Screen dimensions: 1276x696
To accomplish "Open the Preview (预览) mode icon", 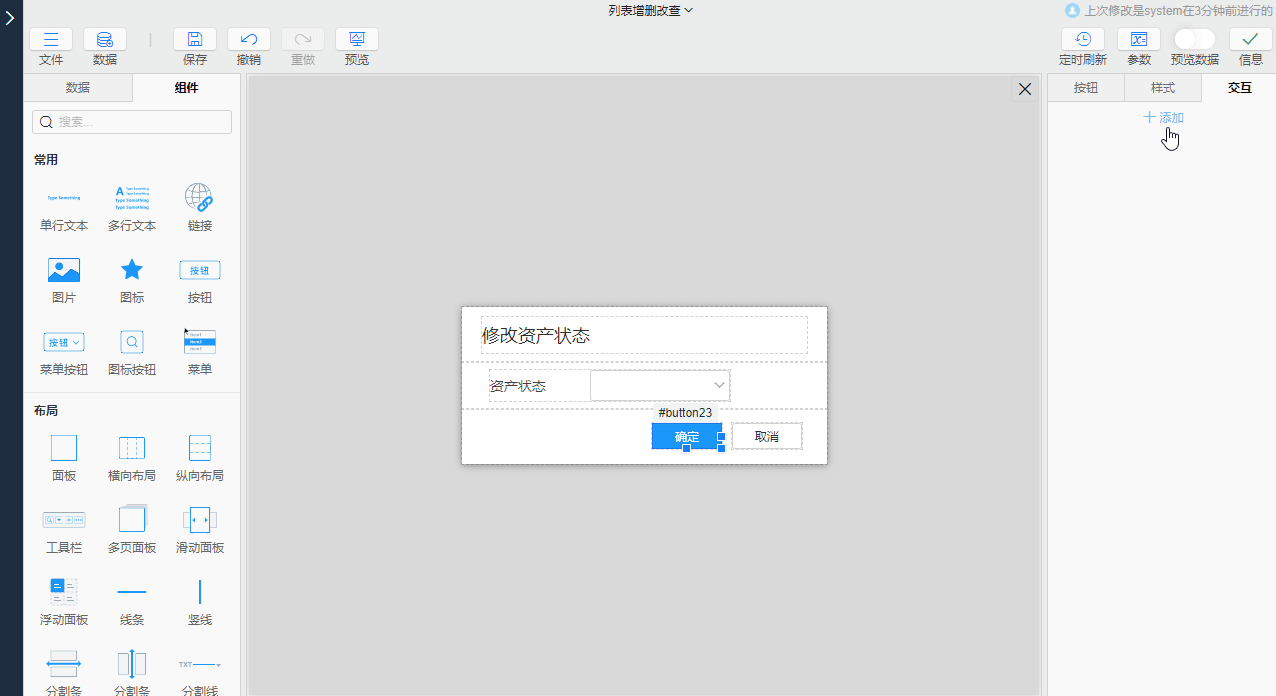I will (357, 40).
